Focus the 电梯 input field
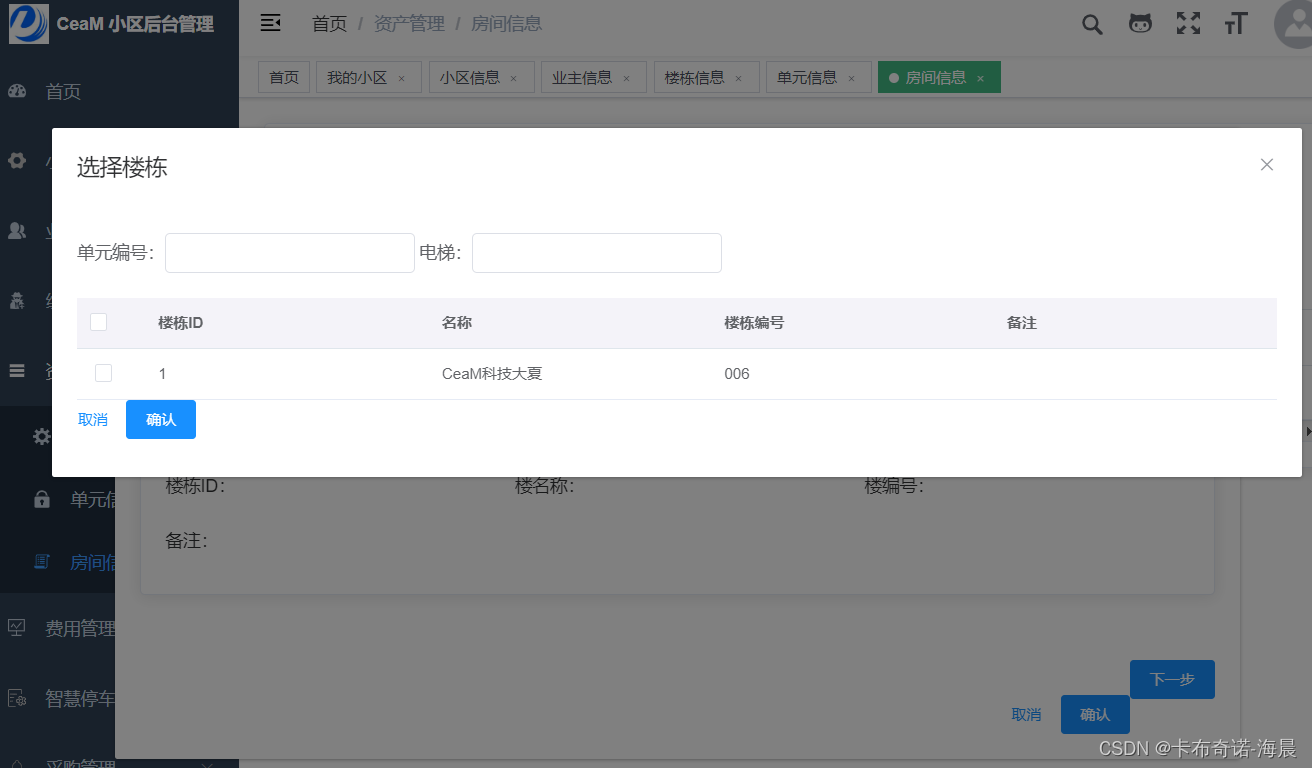This screenshot has height=768, width=1312. (x=597, y=253)
